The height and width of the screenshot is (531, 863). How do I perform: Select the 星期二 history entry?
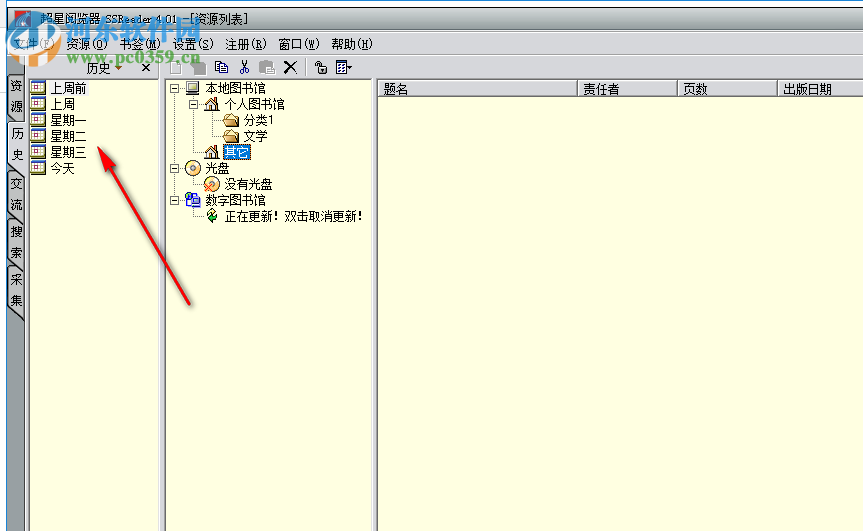[68, 136]
